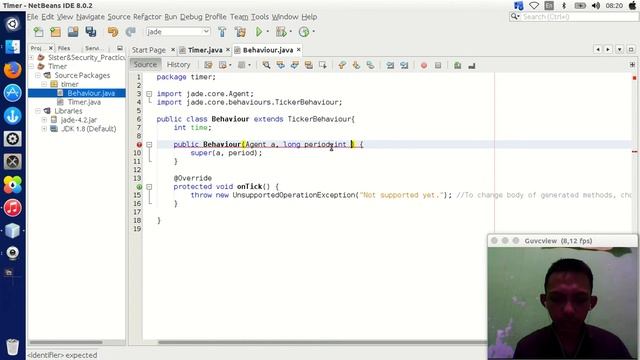Click the New Project toolbar icon
Viewport: 640px width, 360px height.
pyautogui.click(x=56, y=32)
